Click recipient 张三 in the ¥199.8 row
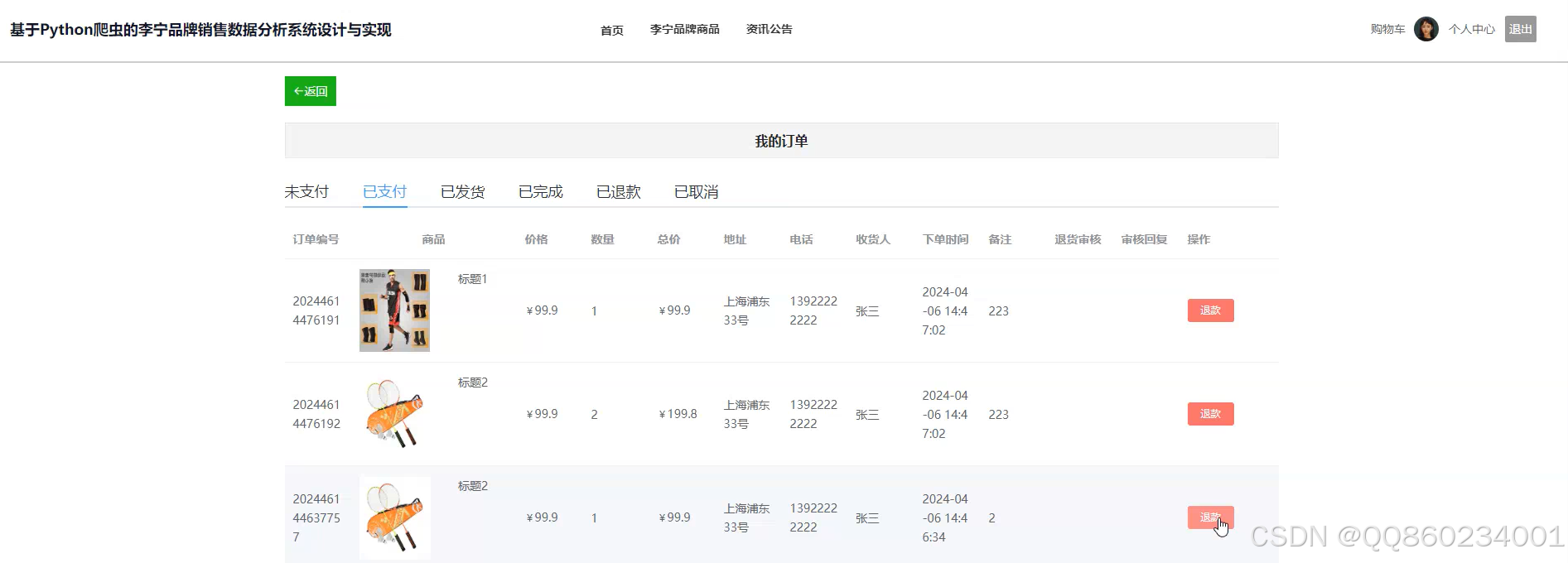Screen dimensions: 1568x563 (x=867, y=415)
